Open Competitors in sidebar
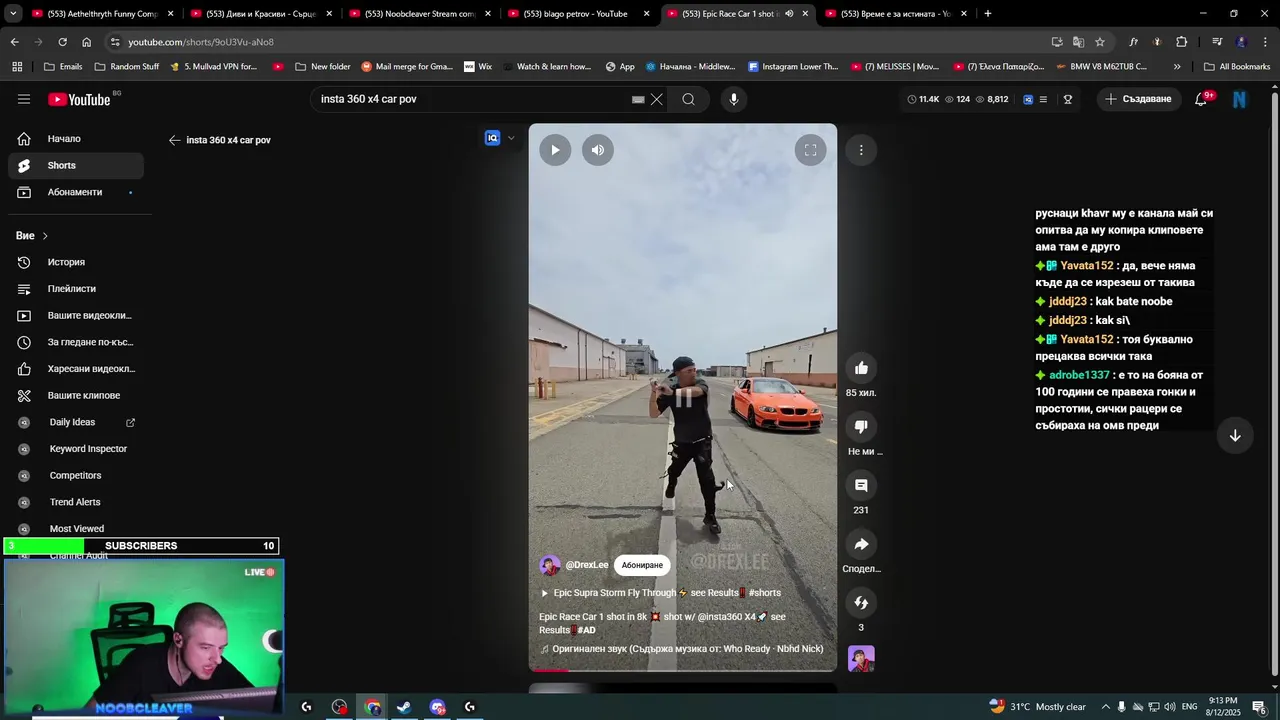 pyautogui.click(x=76, y=475)
